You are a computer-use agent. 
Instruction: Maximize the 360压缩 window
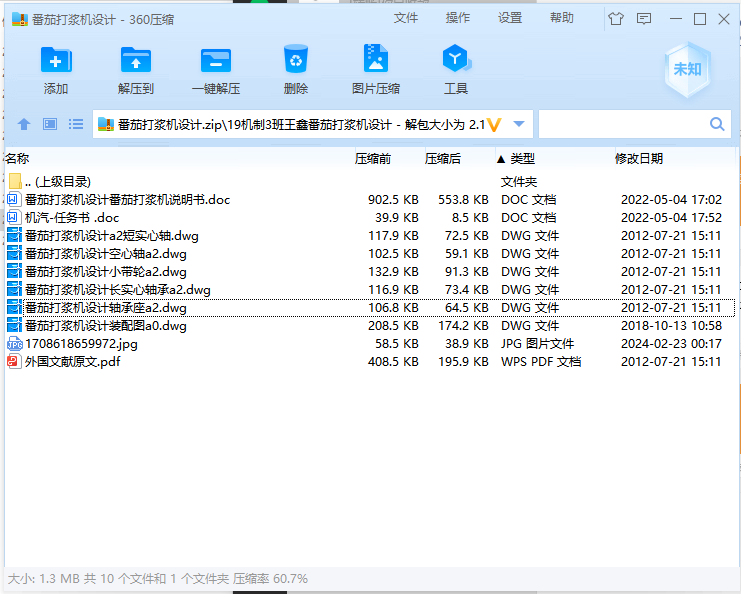point(700,19)
